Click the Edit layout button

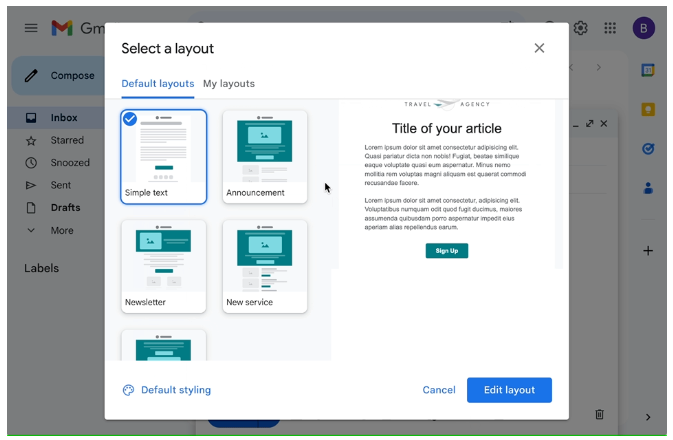click(509, 390)
